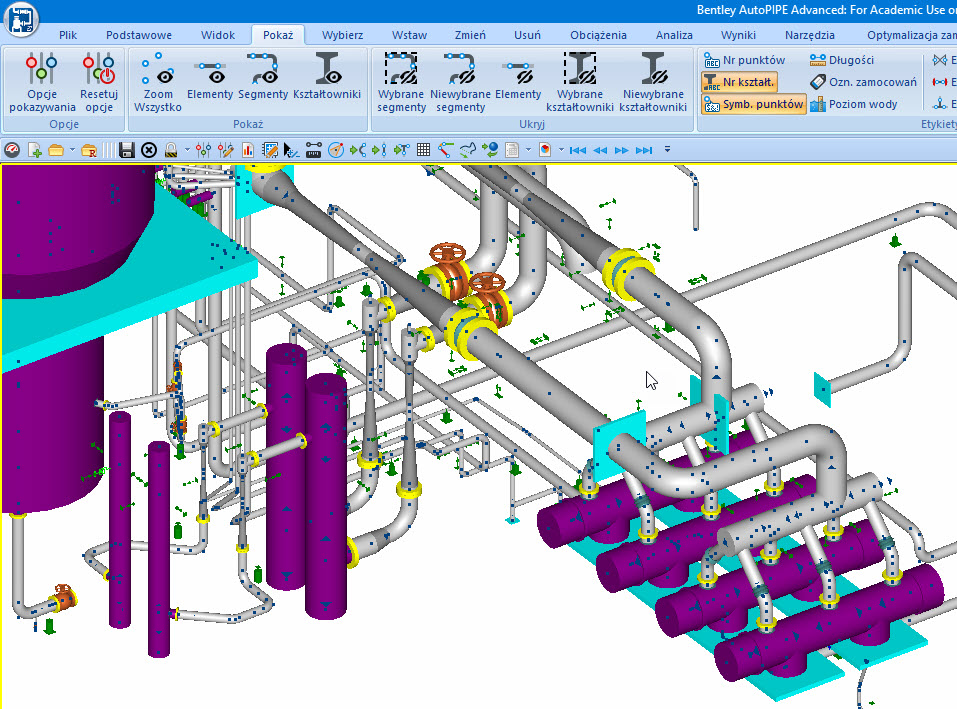Show Kształtowniki in the Pokaż group

pyautogui.click(x=327, y=77)
